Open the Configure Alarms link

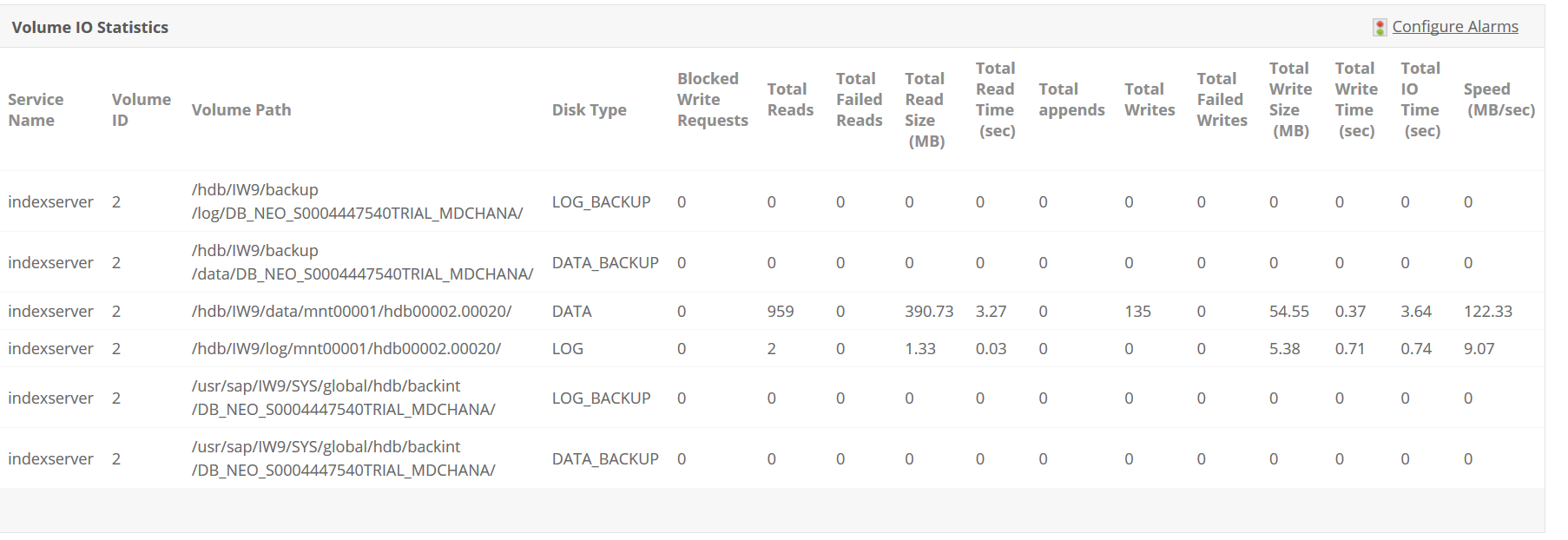click(1455, 27)
